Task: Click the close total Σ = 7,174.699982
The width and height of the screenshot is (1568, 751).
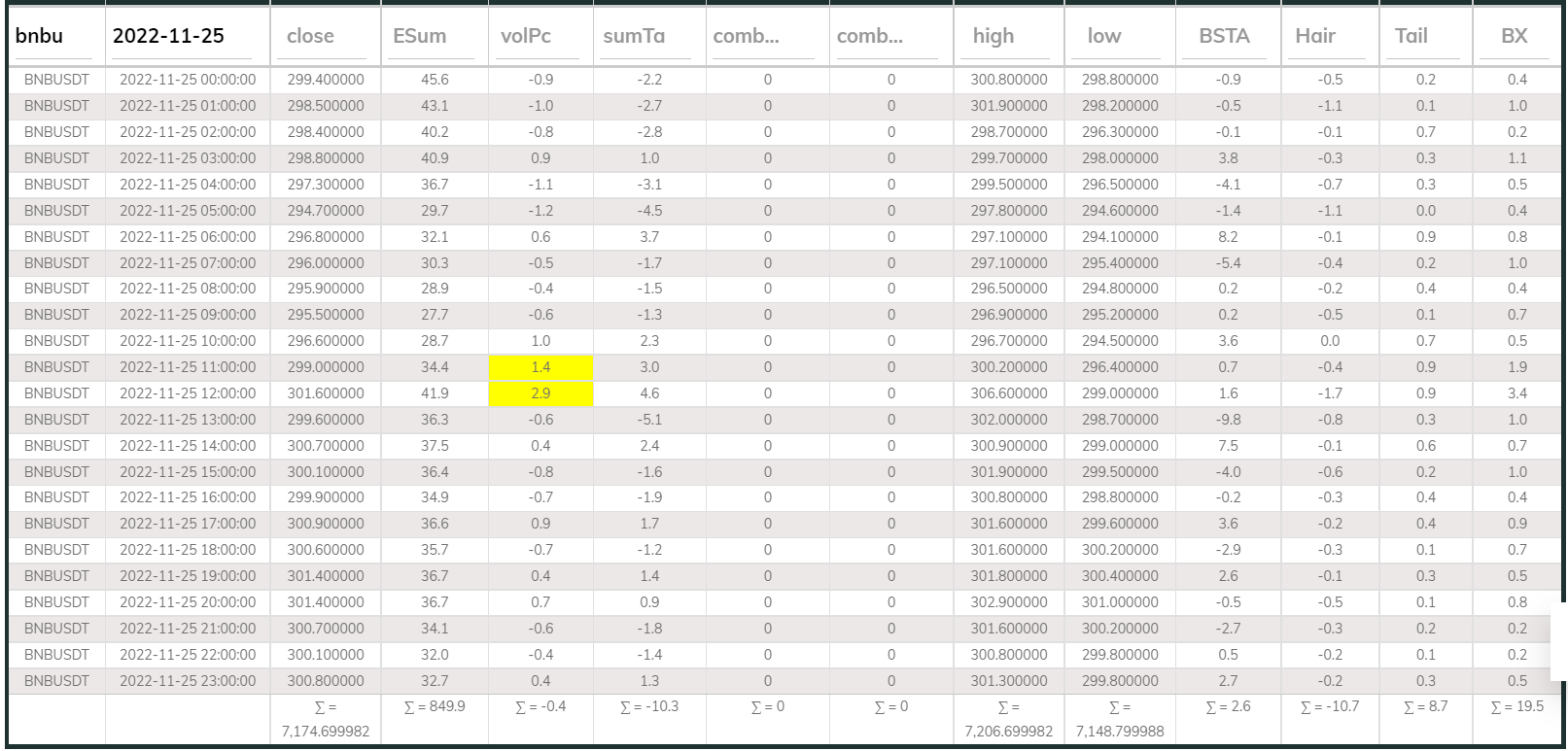Action: (326, 719)
